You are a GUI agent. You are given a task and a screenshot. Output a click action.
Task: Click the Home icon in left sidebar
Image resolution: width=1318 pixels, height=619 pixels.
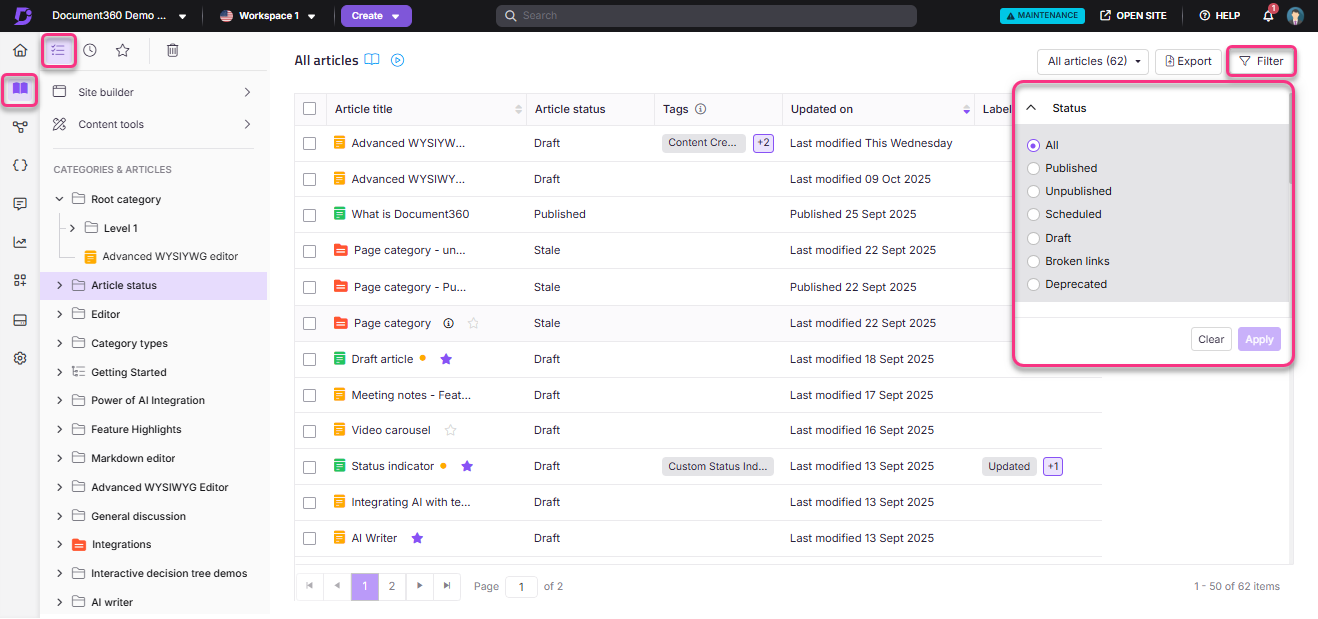pyautogui.click(x=20, y=50)
